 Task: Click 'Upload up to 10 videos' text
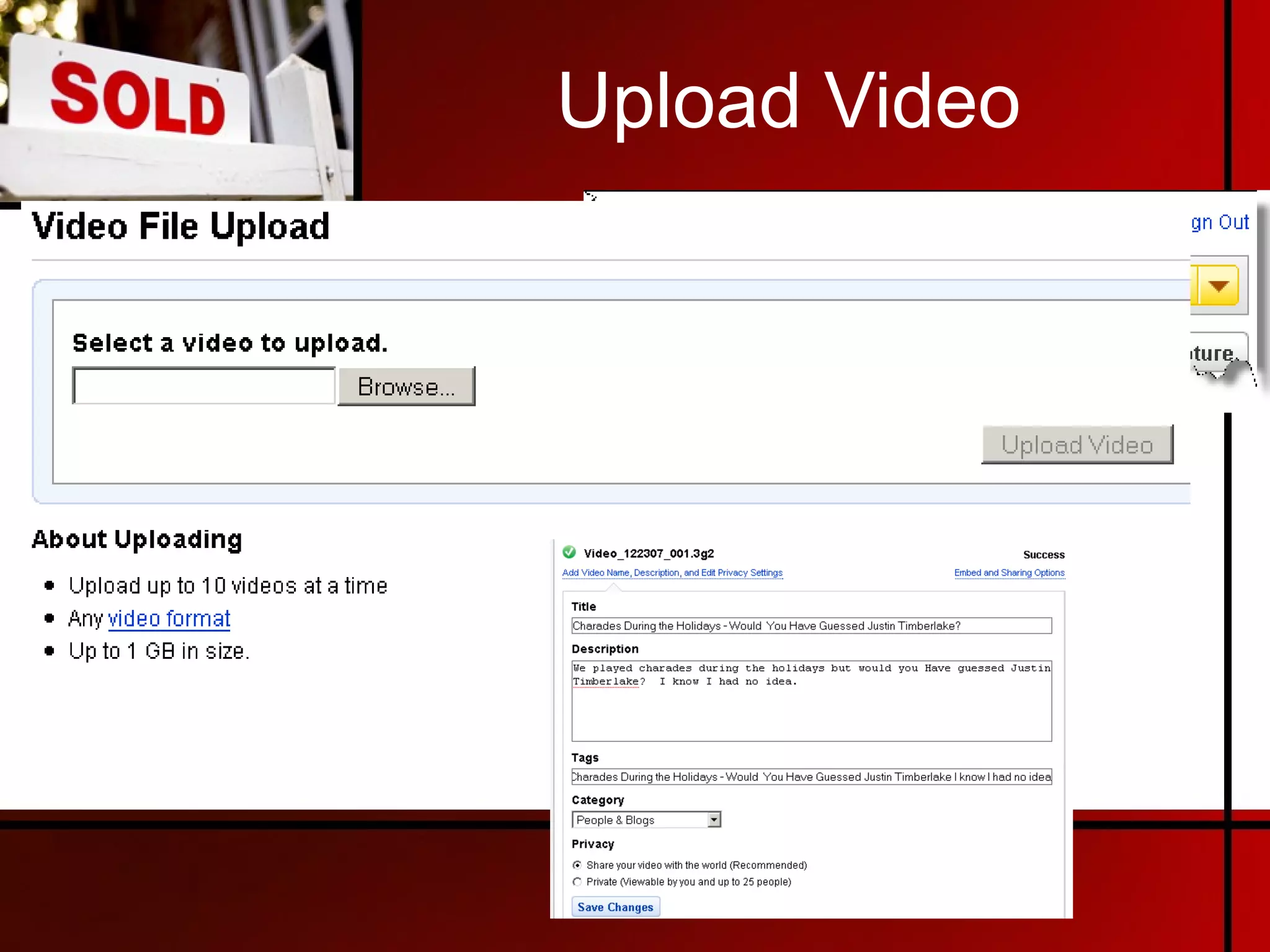pos(228,586)
